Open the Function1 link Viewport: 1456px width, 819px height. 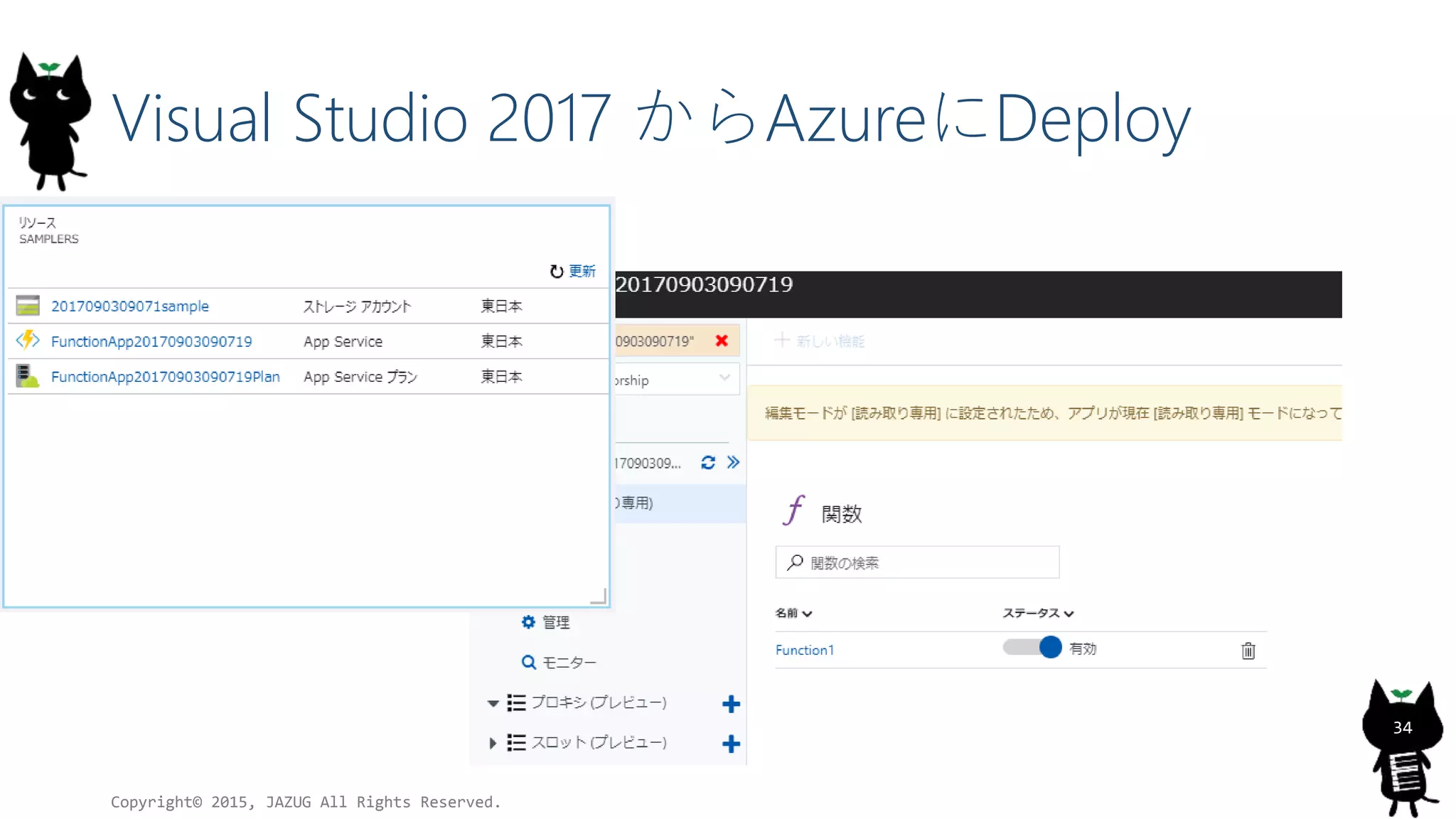point(804,650)
